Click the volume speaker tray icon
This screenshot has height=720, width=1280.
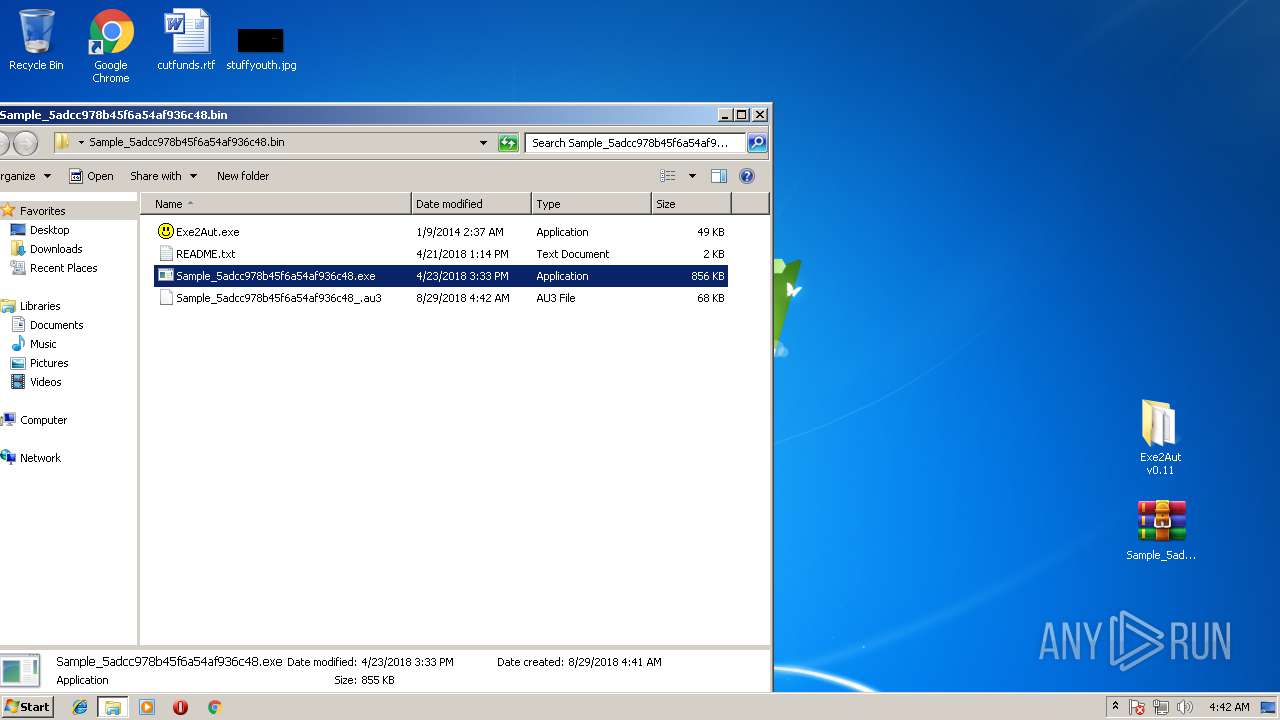(x=1185, y=707)
